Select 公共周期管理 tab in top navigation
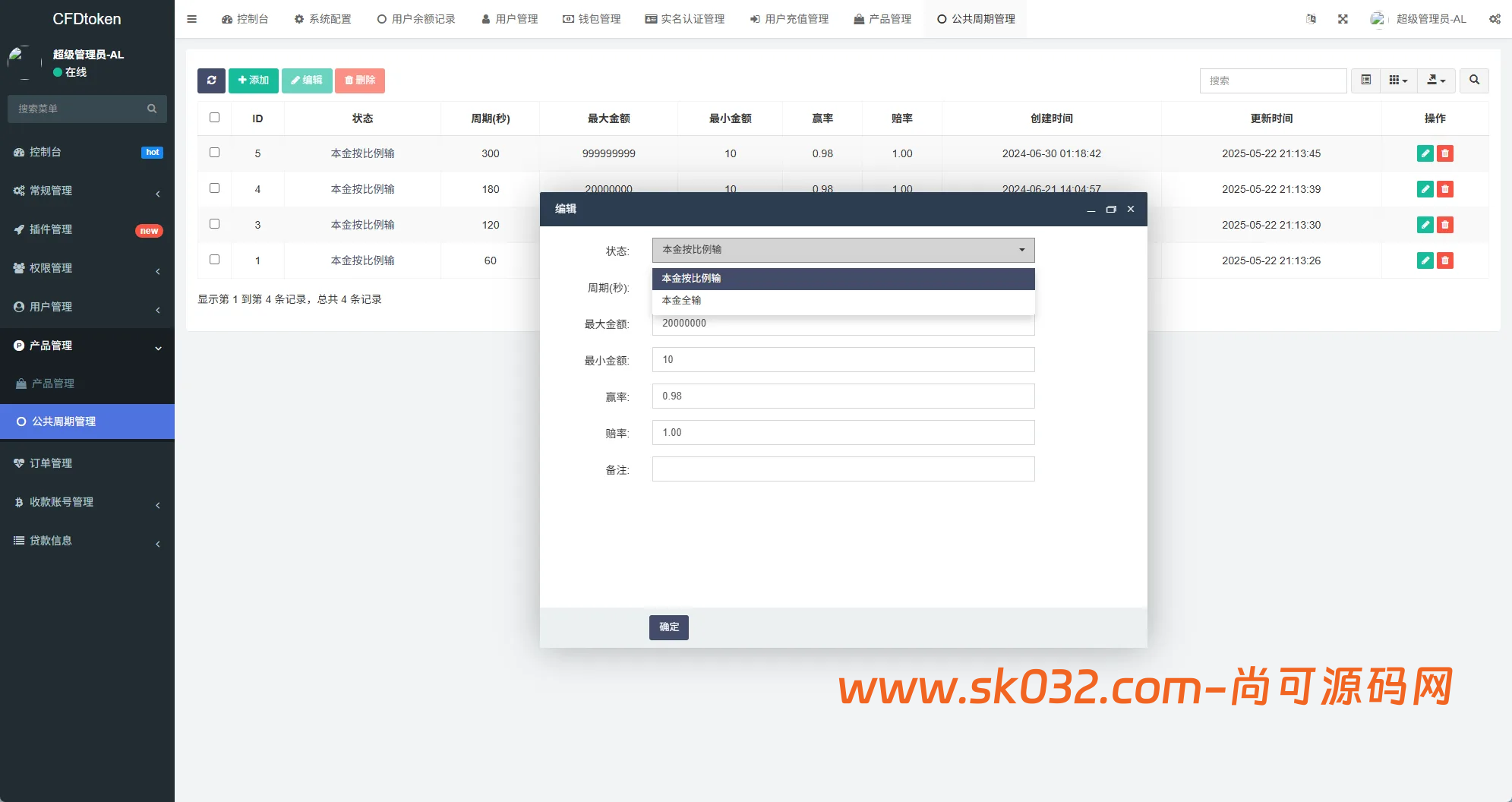Image resolution: width=1512 pixels, height=802 pixels. coord(976,19)
